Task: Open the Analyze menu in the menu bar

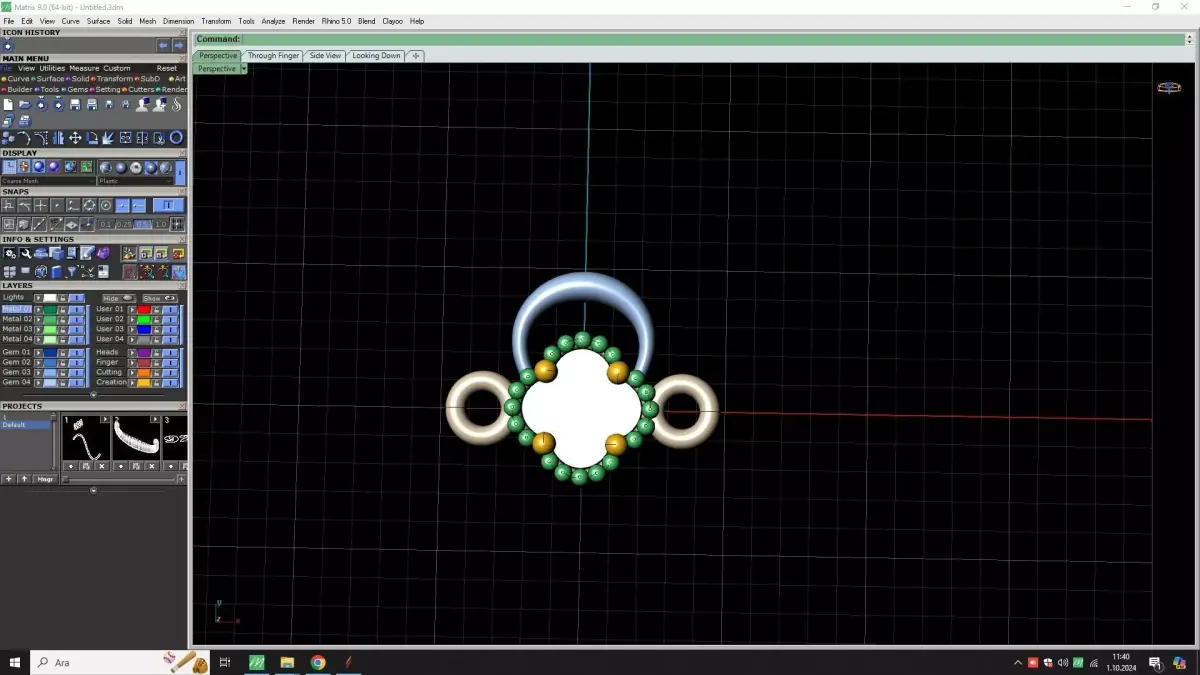Action: [273, 21]
